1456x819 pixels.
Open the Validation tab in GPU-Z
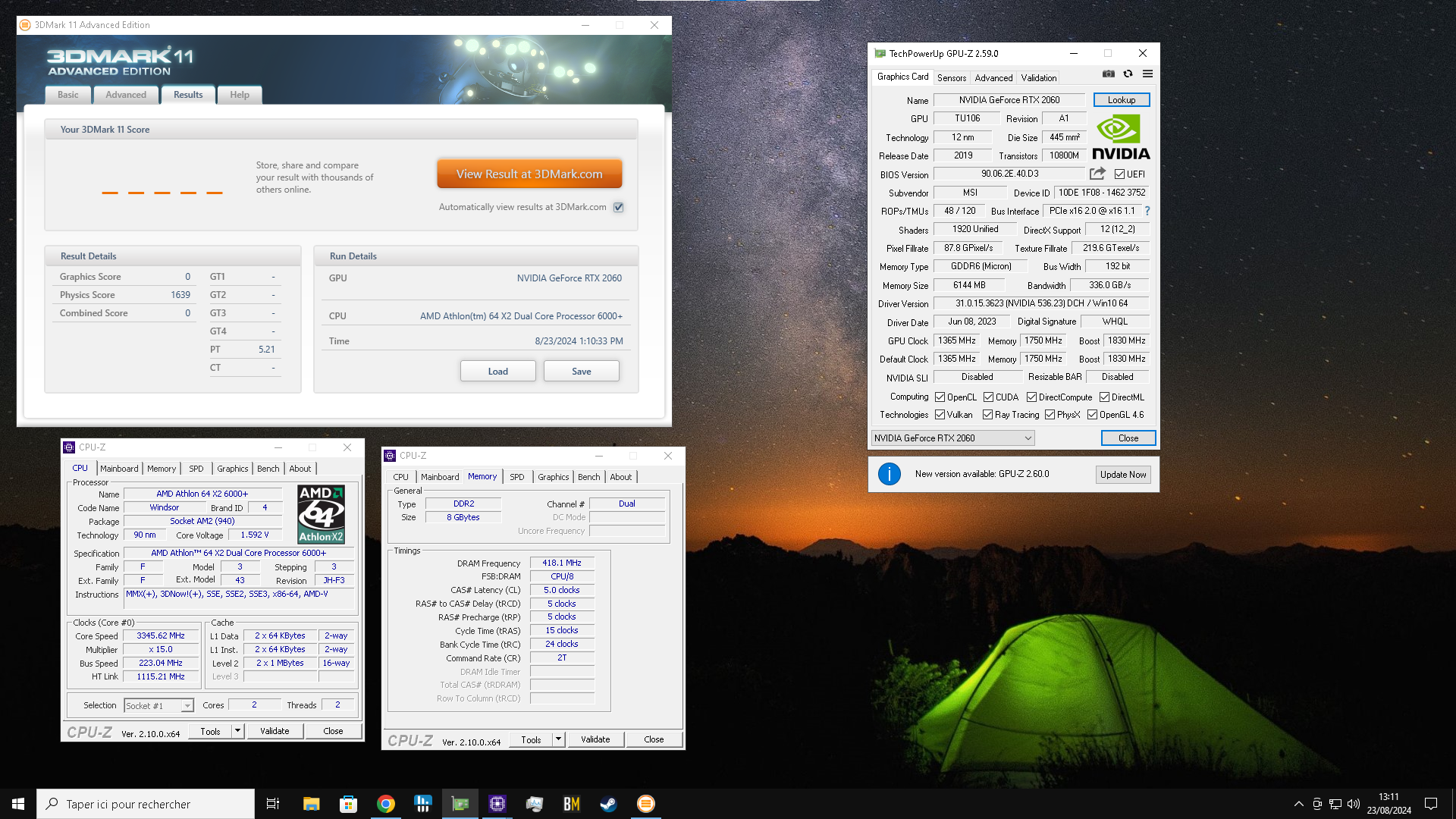tap(1038, 78)
